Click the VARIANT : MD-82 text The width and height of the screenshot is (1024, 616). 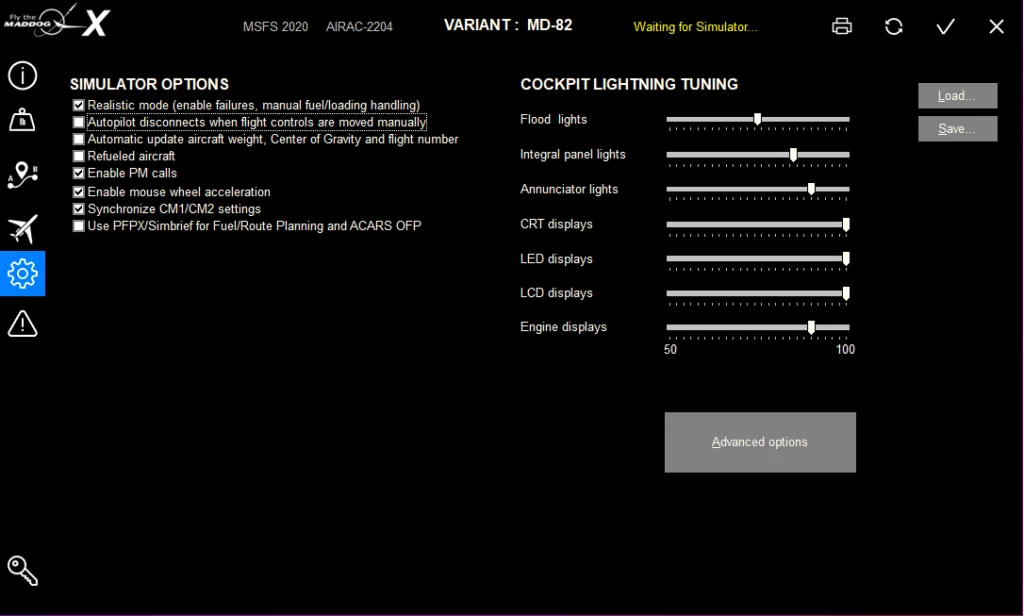pos(508,25)
